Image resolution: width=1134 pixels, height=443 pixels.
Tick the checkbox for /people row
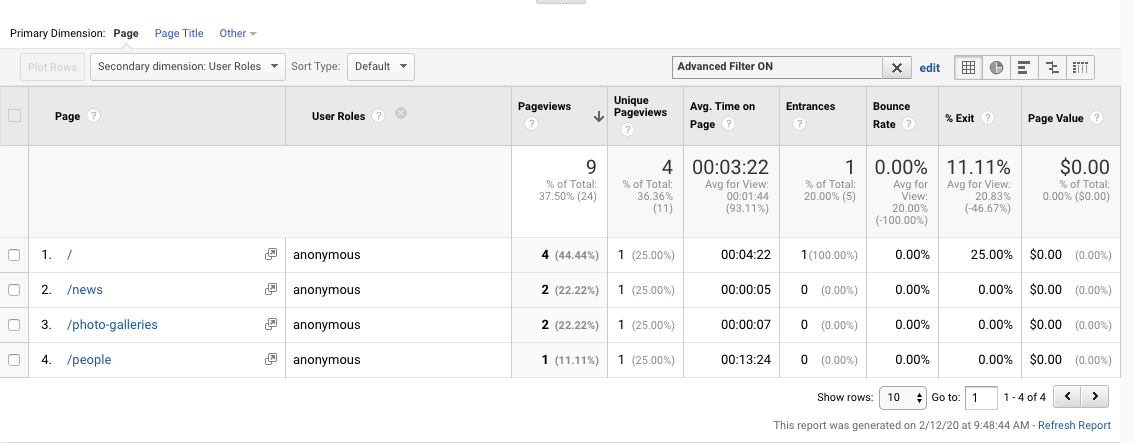pyautogui.click(x=14, y=360)
